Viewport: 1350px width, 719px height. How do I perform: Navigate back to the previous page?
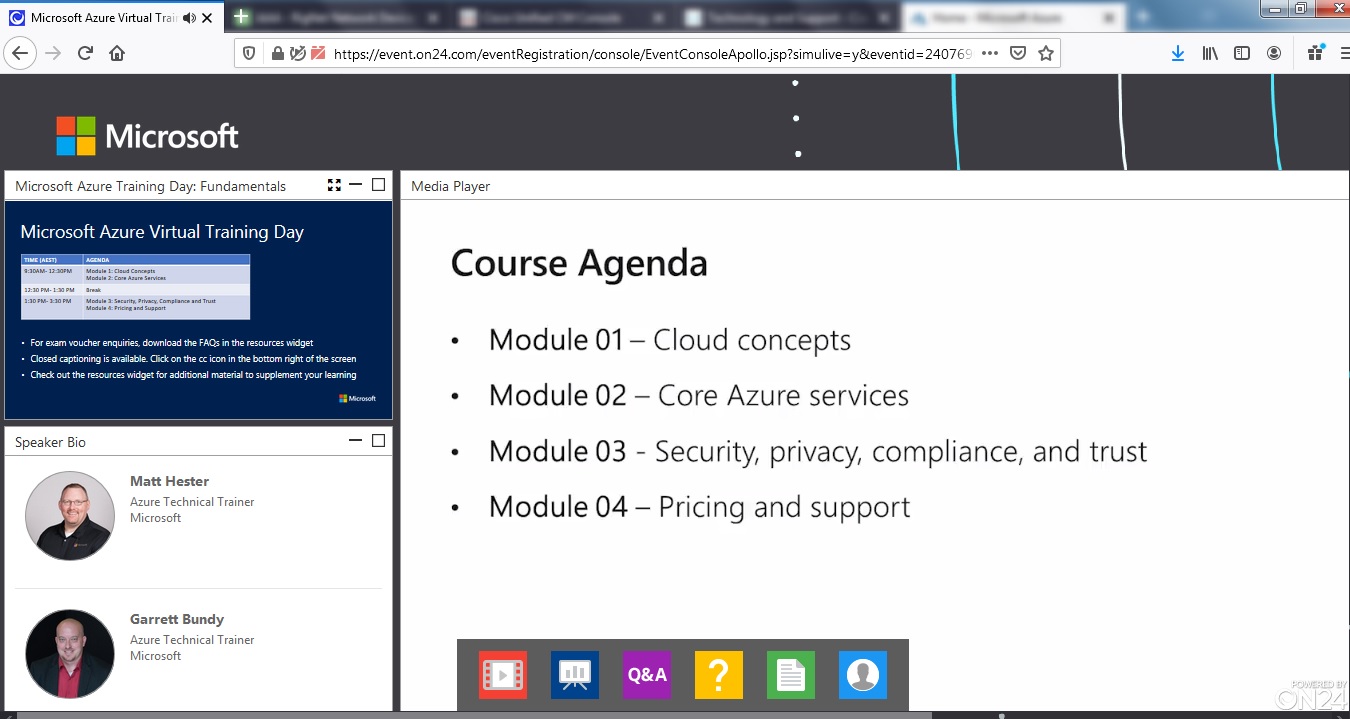click(x=20, y=52)
